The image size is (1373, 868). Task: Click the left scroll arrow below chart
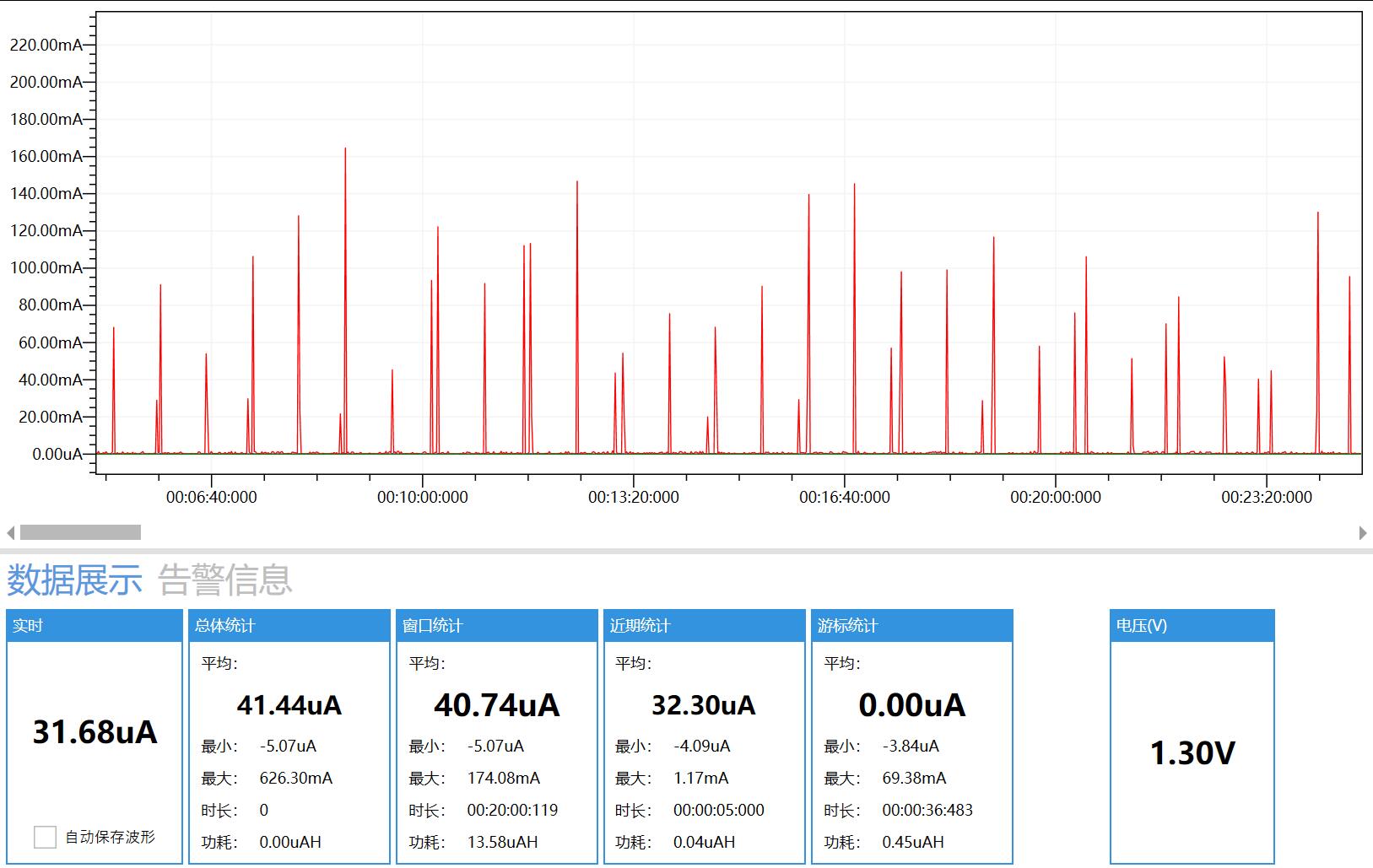click(x=10, y=533)
